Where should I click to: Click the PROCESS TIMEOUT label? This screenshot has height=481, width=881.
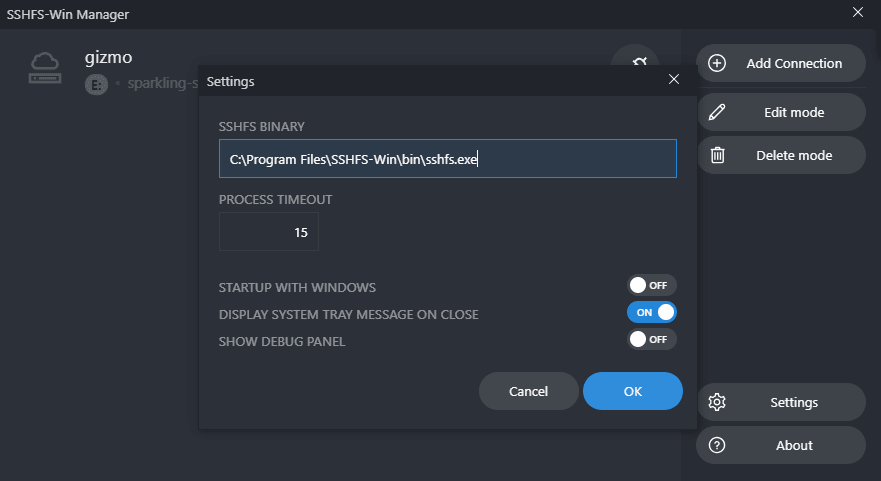(275, 199)
